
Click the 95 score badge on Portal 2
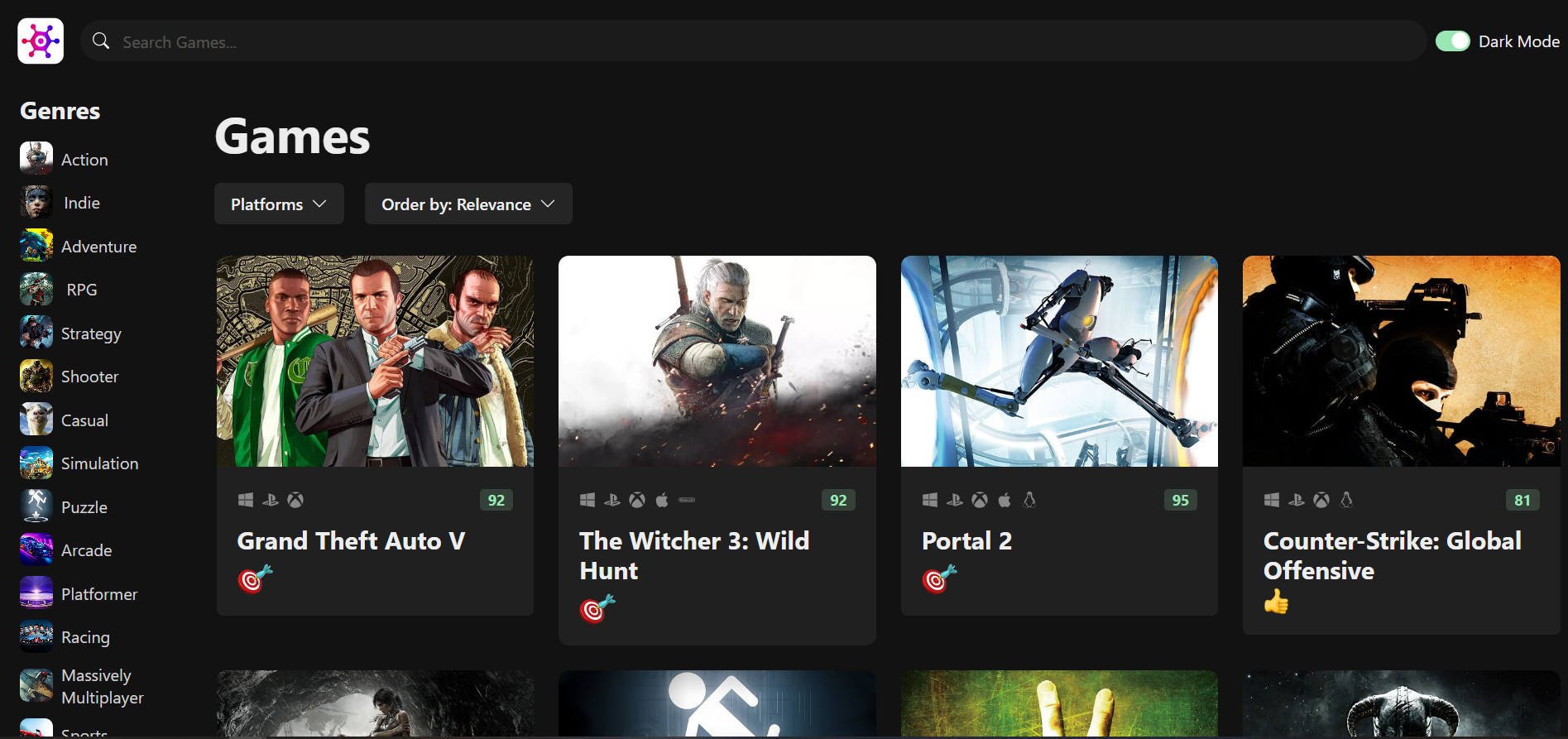pos(1180,500)
